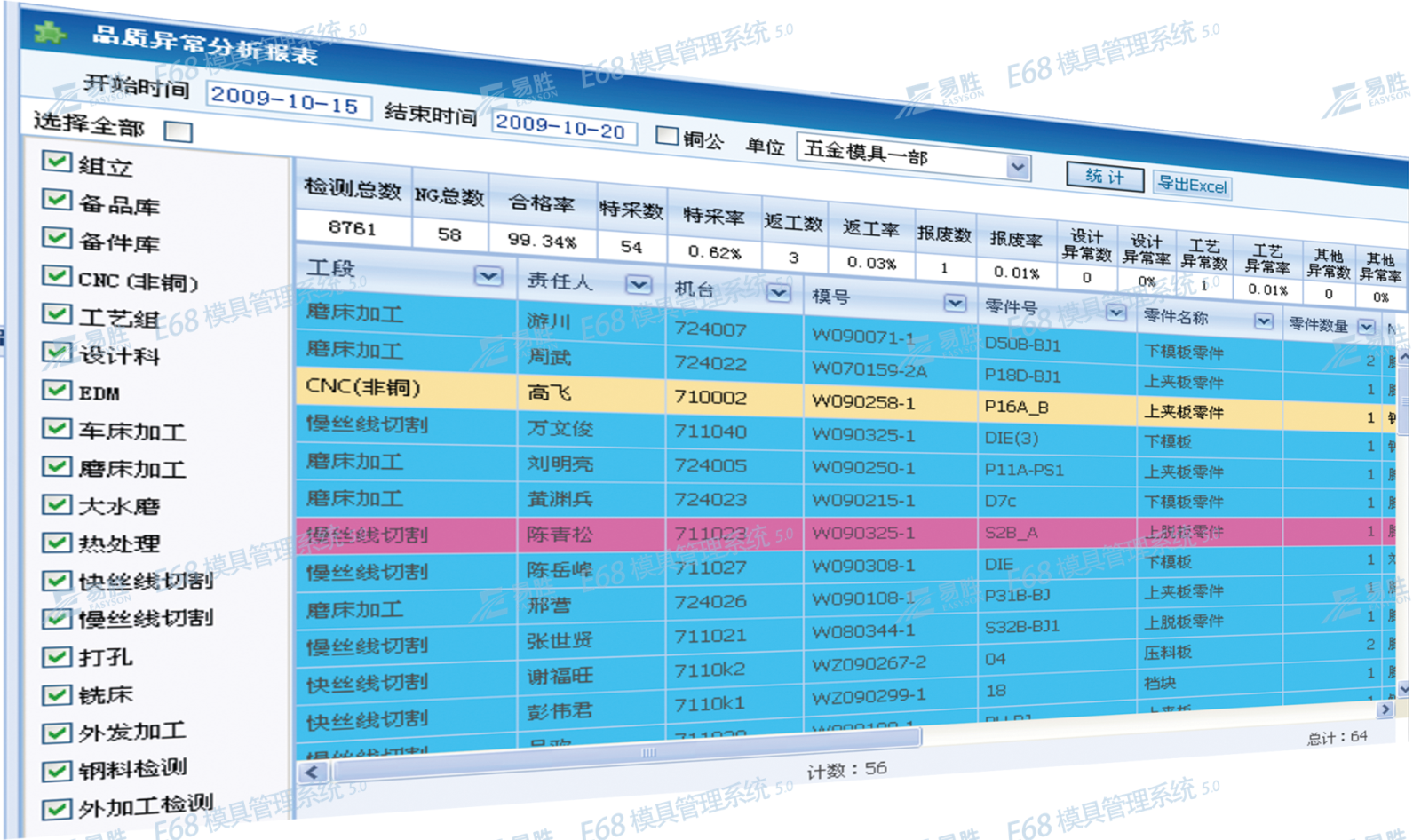Viewport: 1421px width, 840px height.
Task: Uncheck the EDM checkbox
Action: [x=57, y=390]
